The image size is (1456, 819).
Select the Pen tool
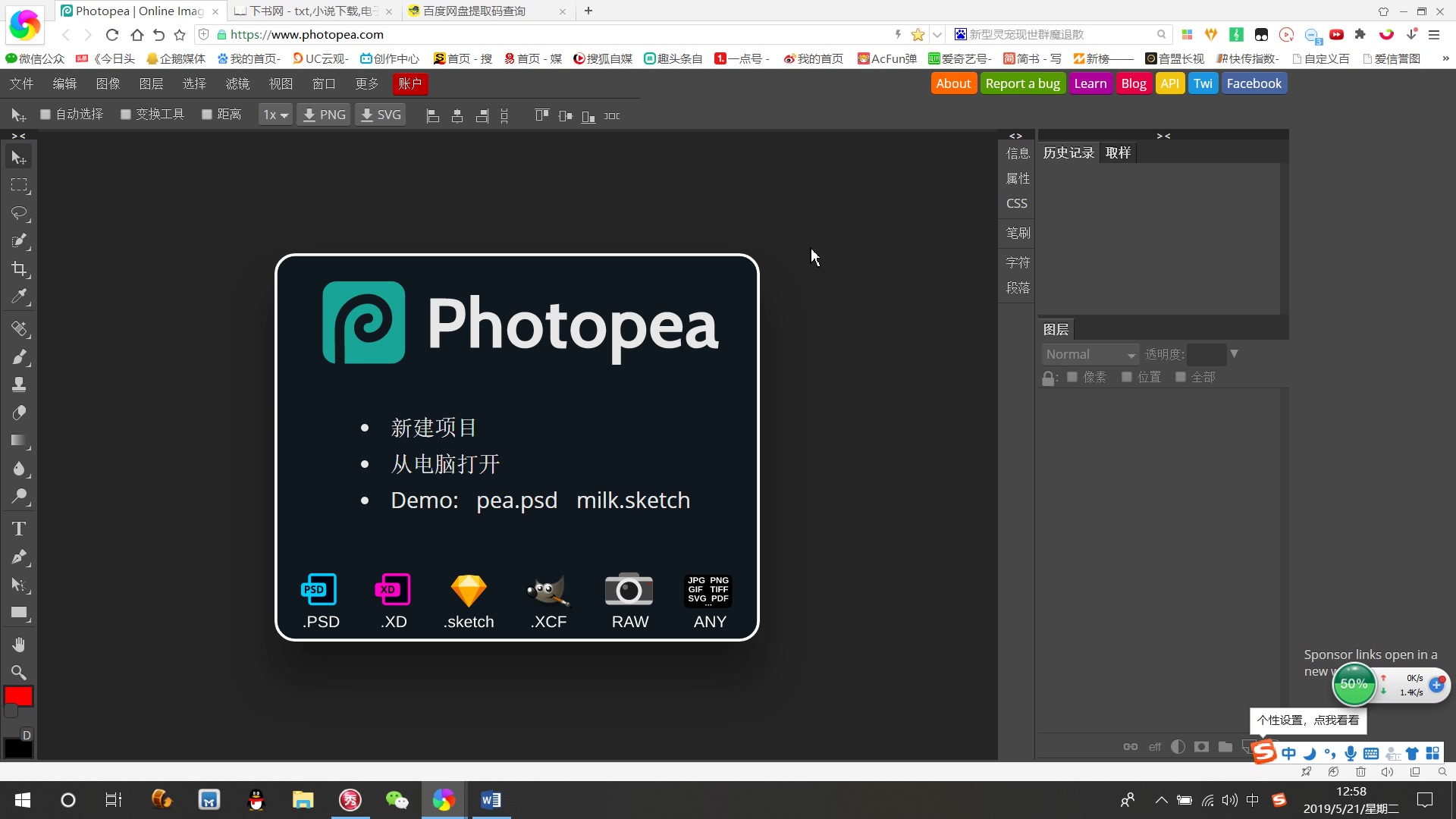pyautogui.click(x=19, y=557)
